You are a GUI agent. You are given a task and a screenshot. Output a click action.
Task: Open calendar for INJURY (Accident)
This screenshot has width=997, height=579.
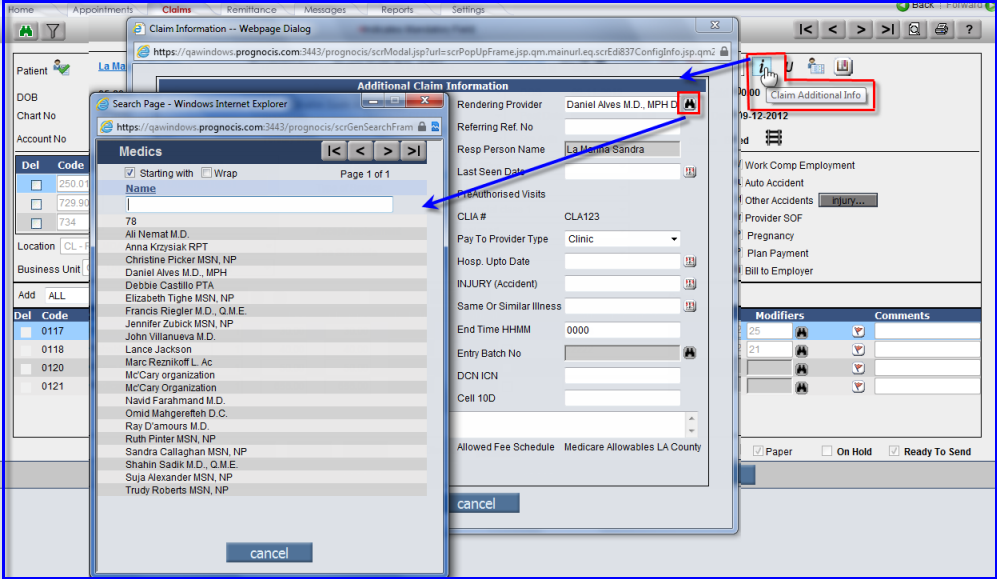point(690,283)
